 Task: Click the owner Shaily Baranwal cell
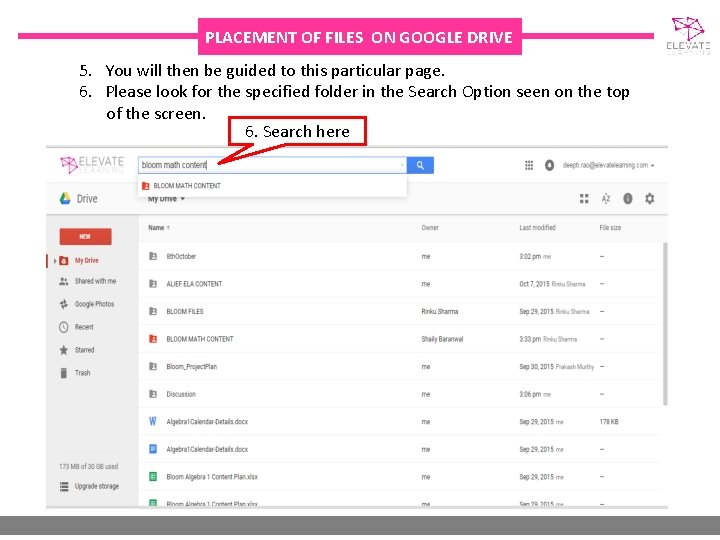pos(442,339)
